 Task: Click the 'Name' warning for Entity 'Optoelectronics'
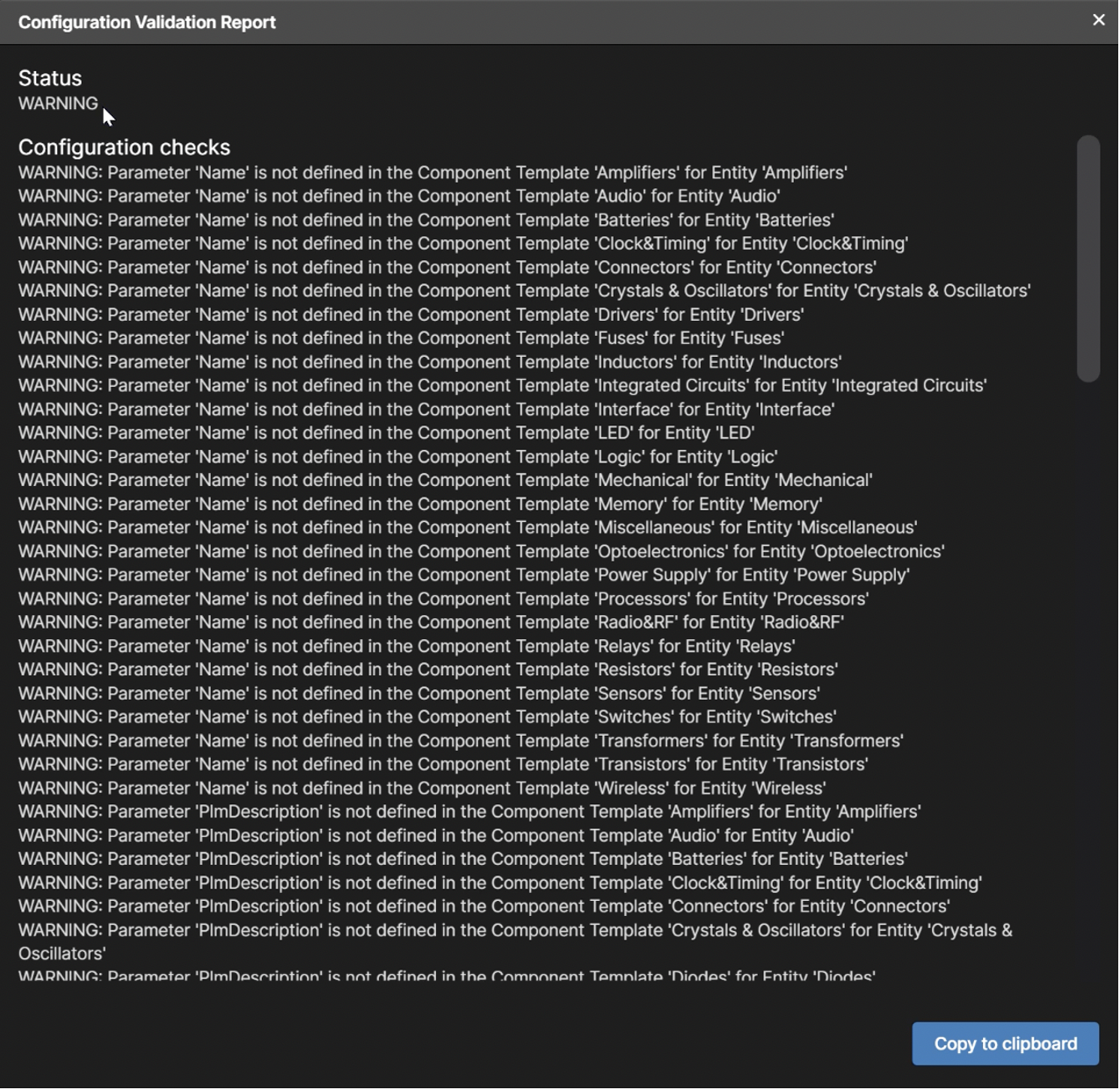(483, 552)
